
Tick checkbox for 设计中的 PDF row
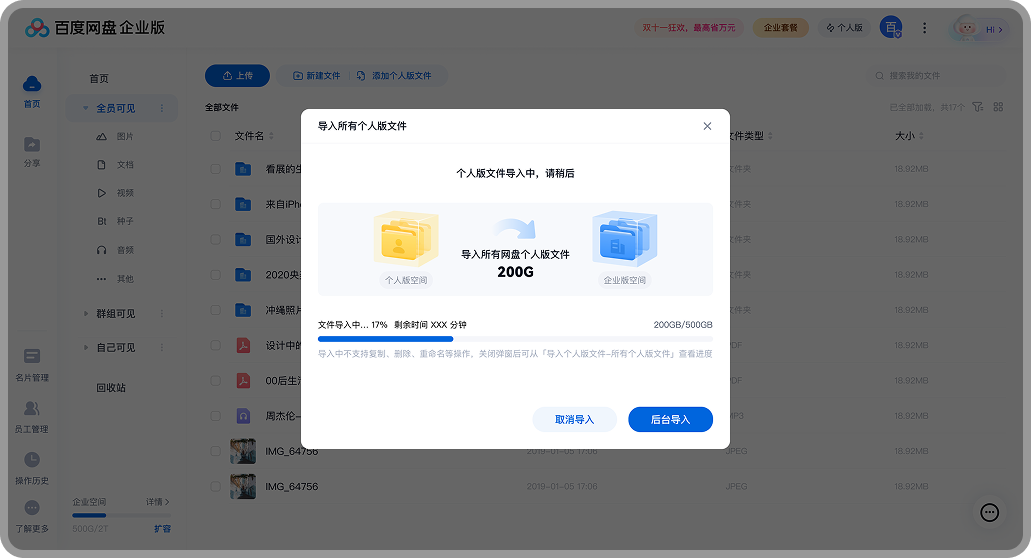tap(216, 345)
